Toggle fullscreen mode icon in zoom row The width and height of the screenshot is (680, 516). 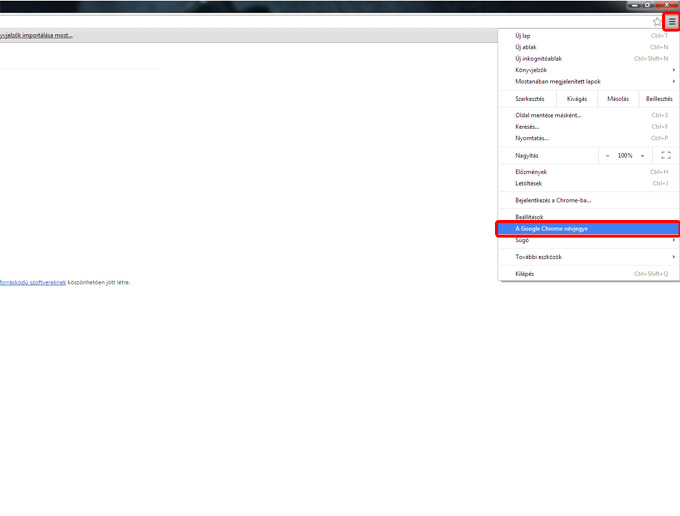tap(666, 155)
